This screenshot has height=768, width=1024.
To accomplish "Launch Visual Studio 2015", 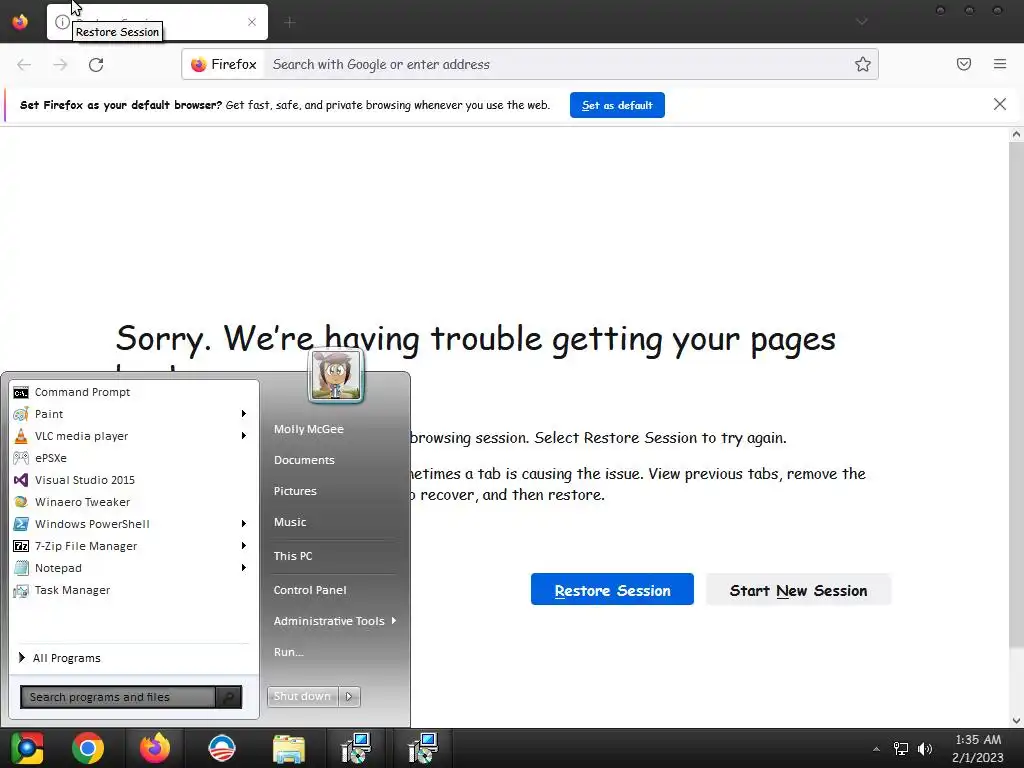I will point(131,480).
